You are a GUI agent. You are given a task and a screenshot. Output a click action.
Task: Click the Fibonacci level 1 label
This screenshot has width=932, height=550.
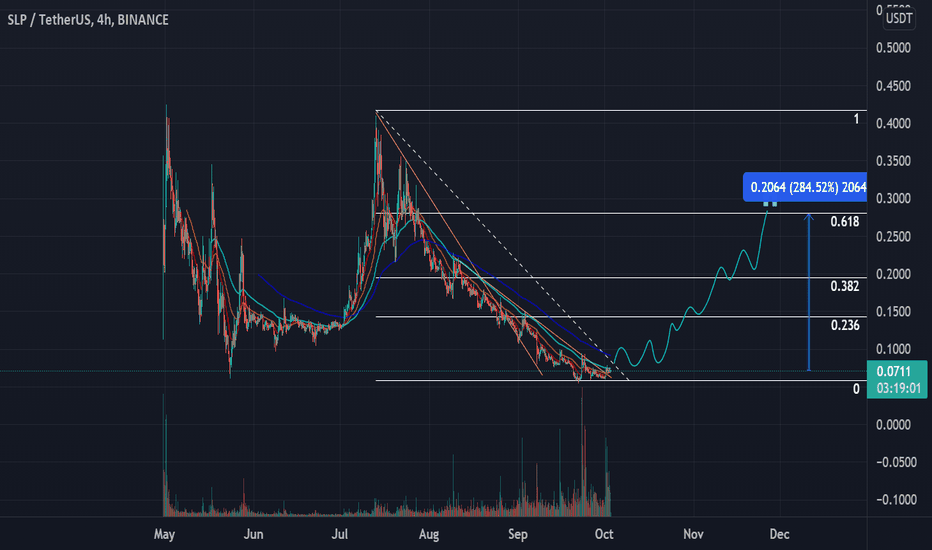tap(856, 119)
